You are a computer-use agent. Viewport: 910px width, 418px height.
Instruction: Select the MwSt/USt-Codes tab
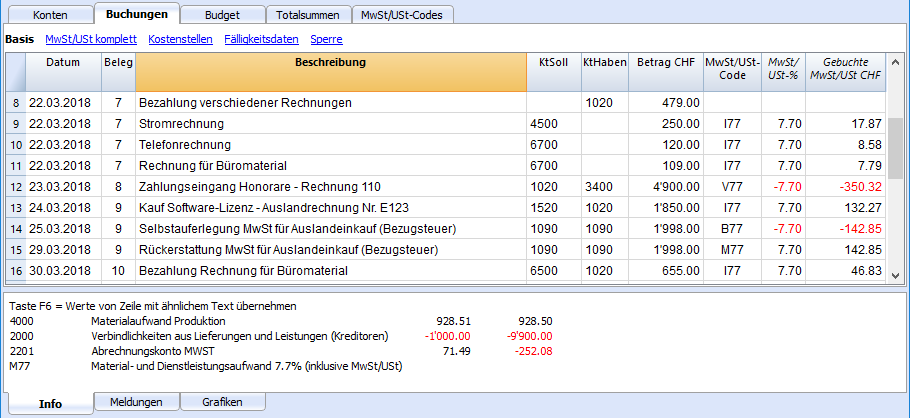[x=402, y=15]
